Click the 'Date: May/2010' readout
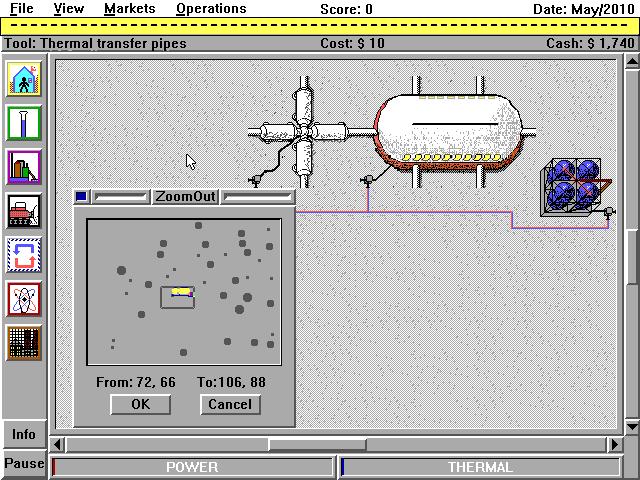This screenshot has width=640, height=480. (x=584, y=9)
